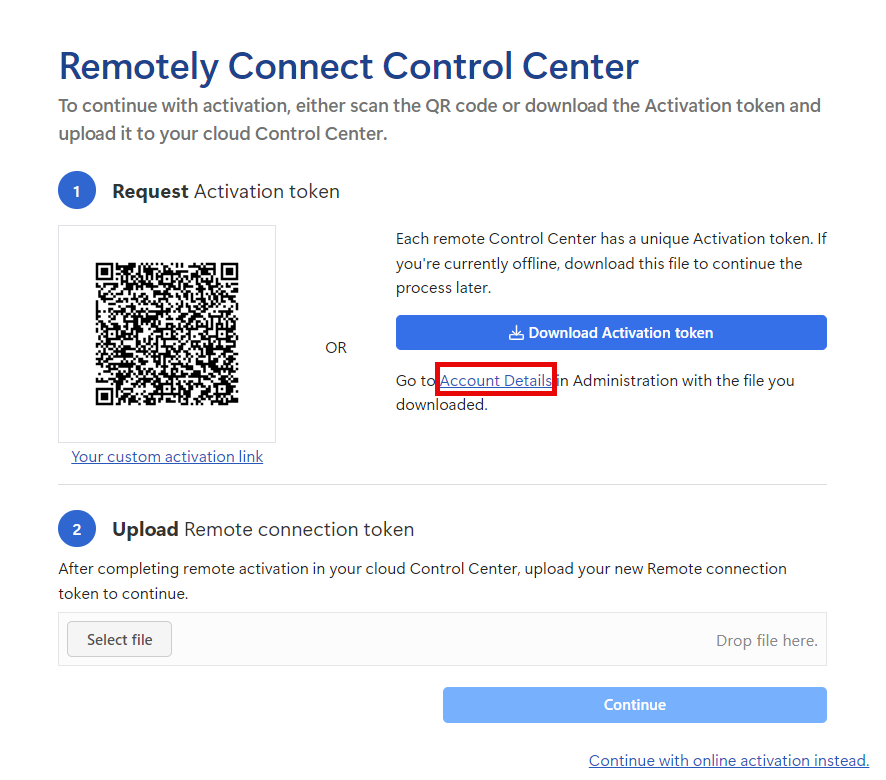Click the step 2 number badge
The width and height of the screenshot is (886, 780).
(77, 529)
